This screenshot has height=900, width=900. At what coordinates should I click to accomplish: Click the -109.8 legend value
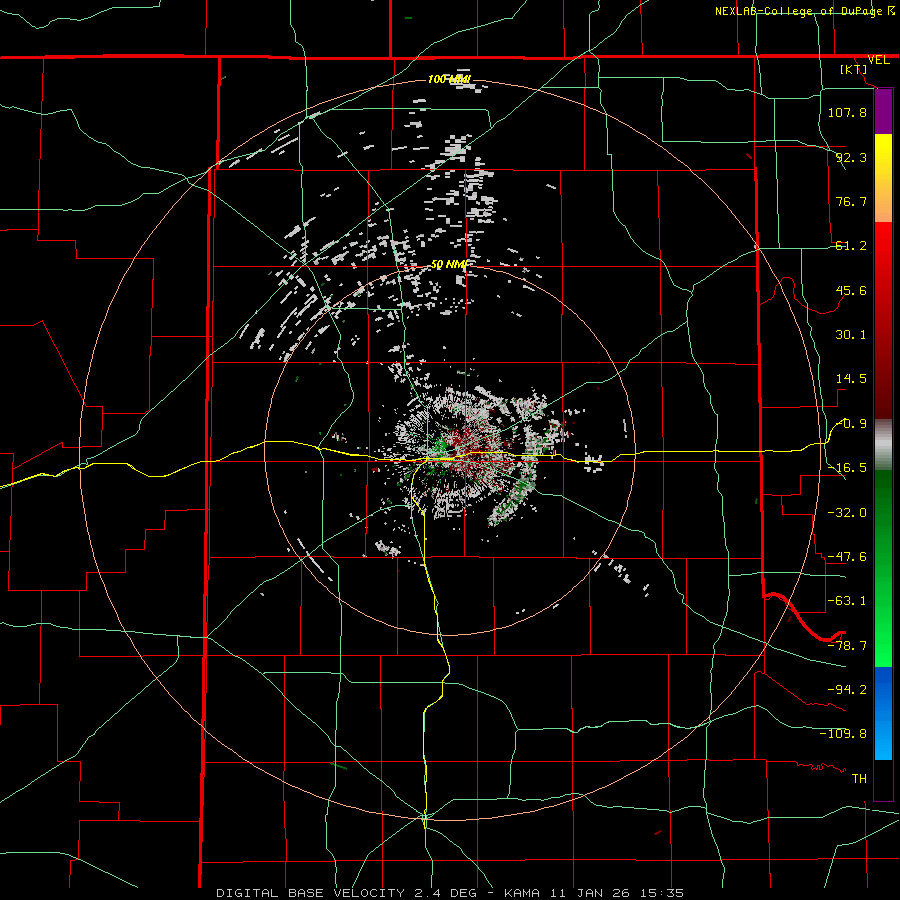tap(843, 734)
